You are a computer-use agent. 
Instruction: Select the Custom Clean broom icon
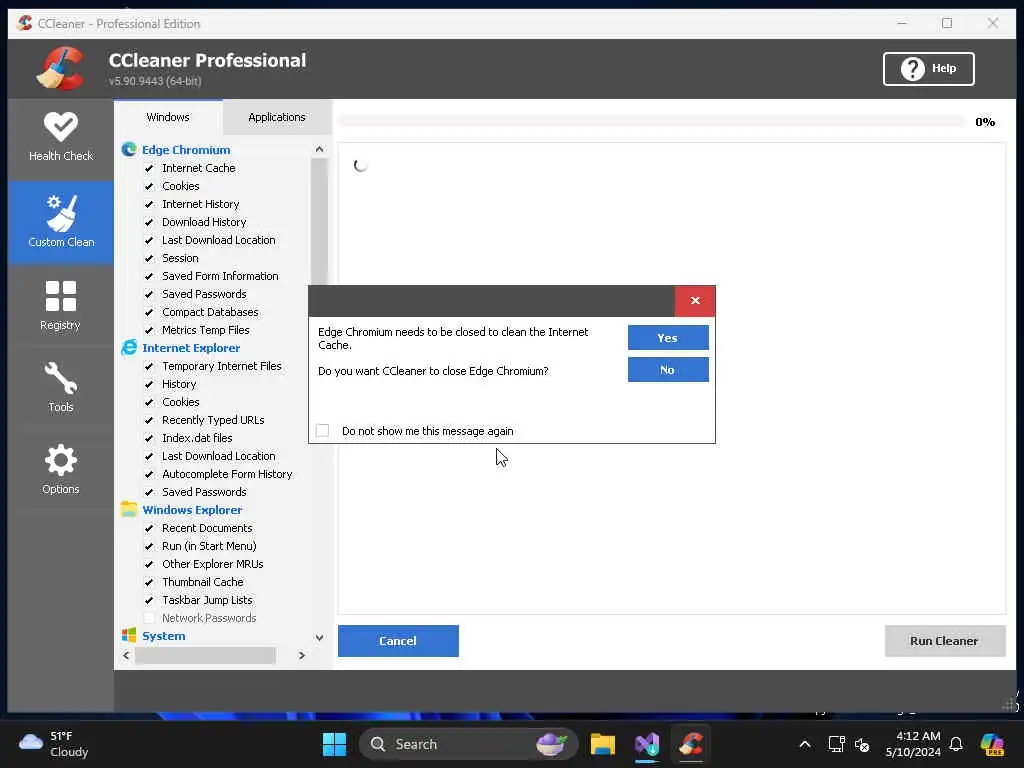point(62,213)
